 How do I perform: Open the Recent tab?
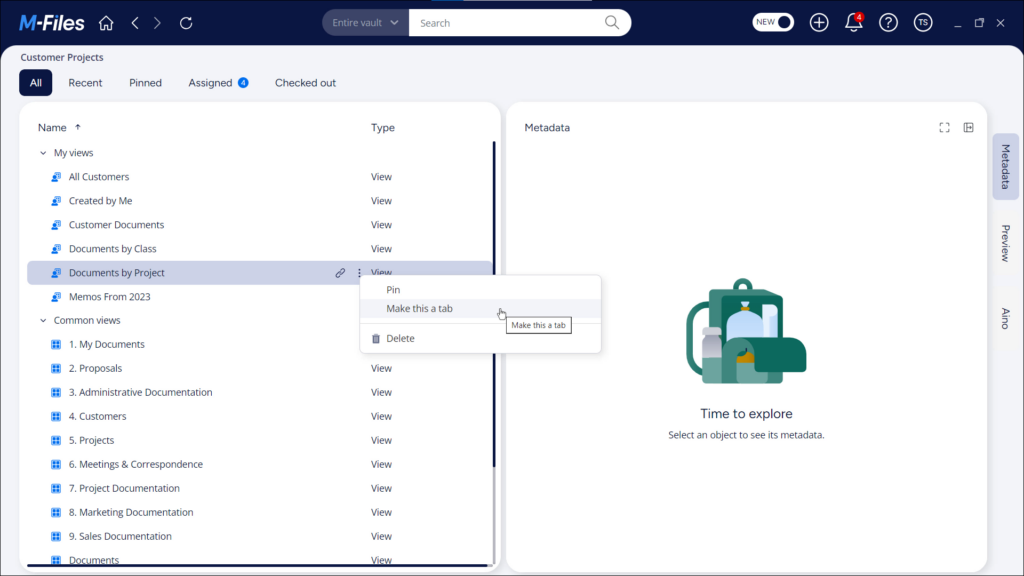coord(85,82)
